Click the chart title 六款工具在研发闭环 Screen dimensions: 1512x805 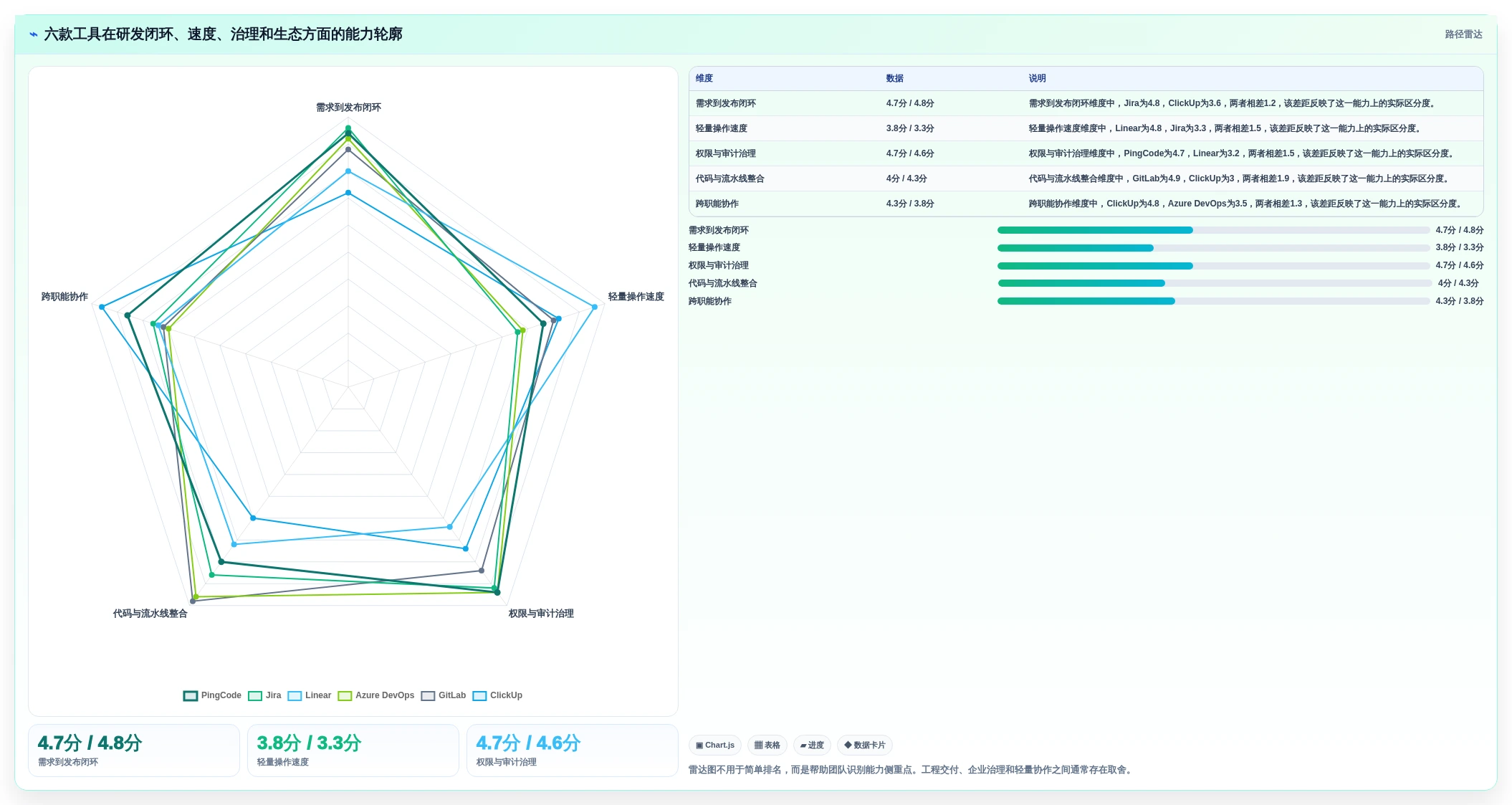[223, 34]
